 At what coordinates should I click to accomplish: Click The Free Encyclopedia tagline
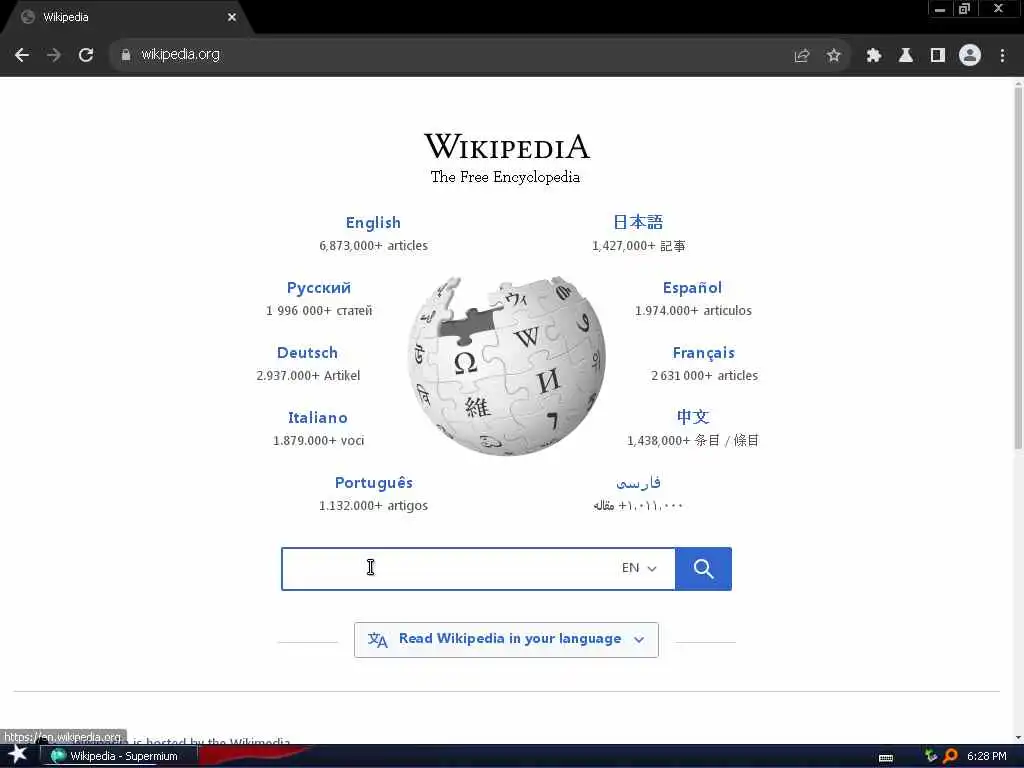505,177
